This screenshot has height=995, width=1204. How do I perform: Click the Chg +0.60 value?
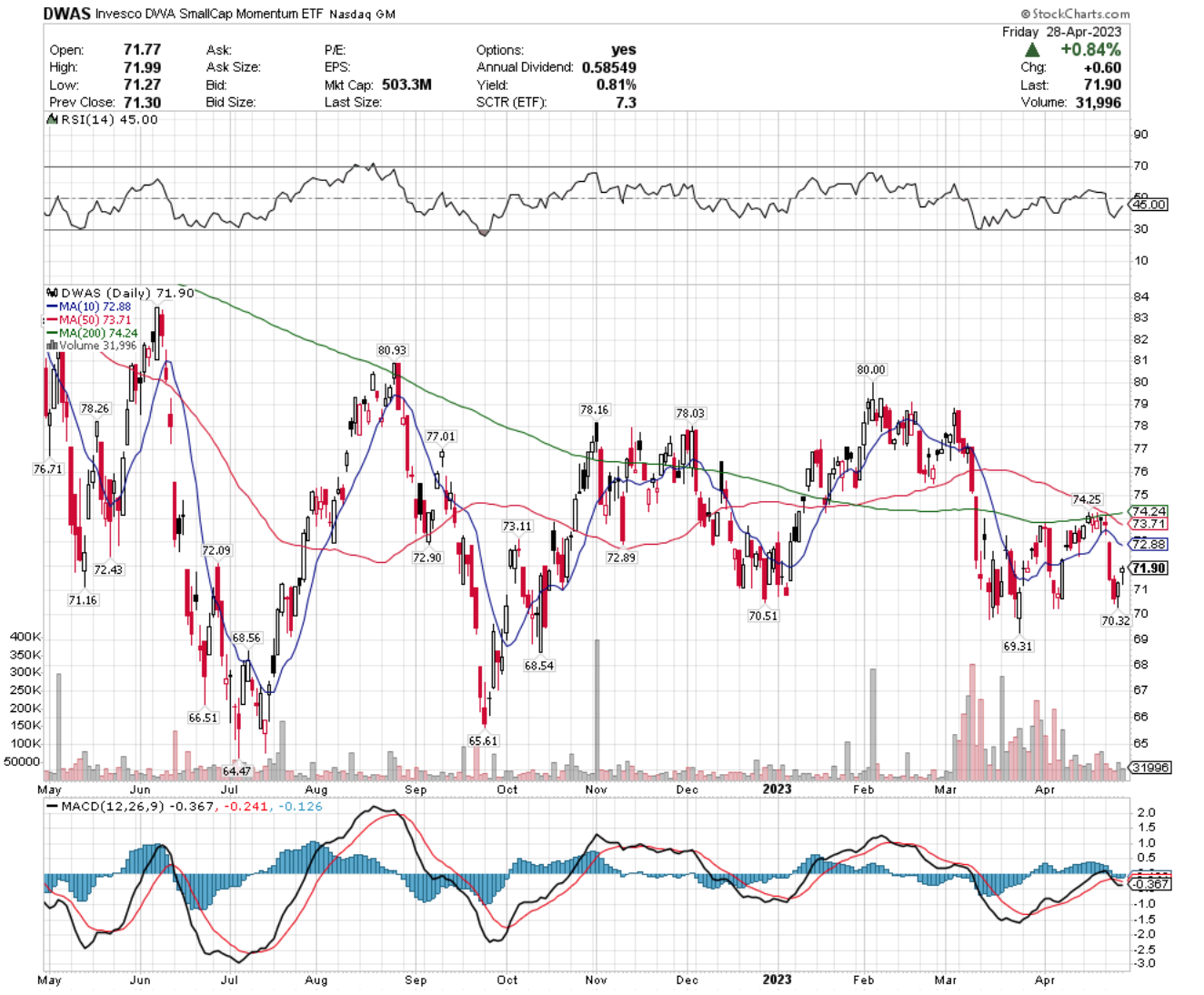(1102, 67)
